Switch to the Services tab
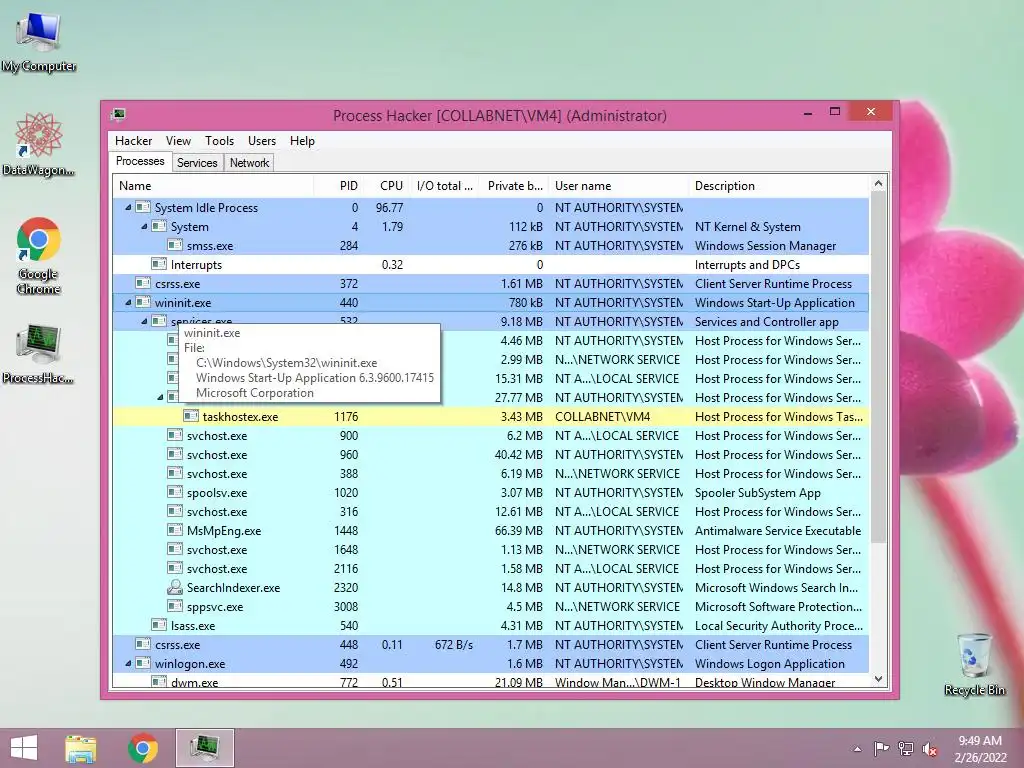This screenshot has height=768, width=1024. 197,163
